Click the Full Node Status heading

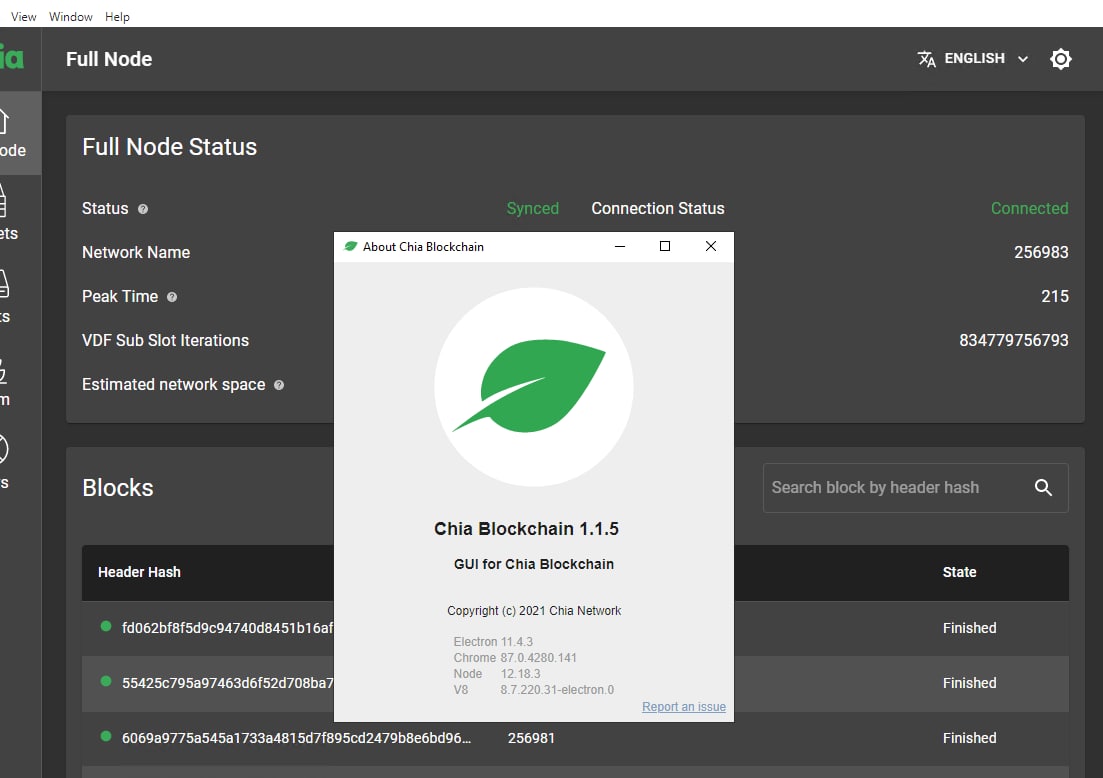[170, 146]
